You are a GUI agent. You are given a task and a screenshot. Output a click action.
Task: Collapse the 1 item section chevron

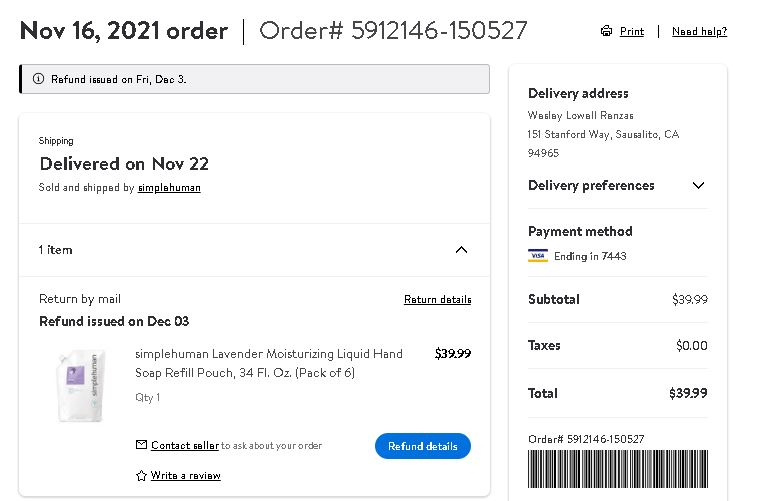coord(461,250)
